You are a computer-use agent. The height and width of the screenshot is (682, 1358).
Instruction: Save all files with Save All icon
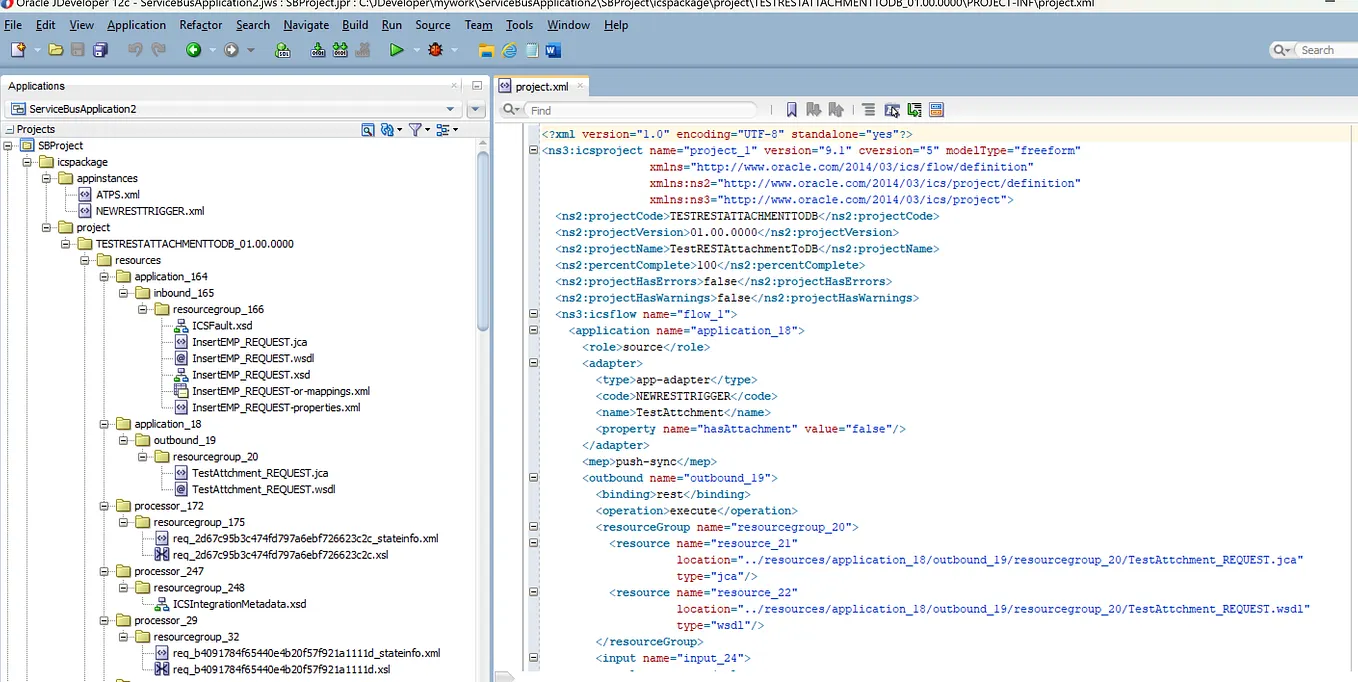pyautogui.click(x=100, y=50)
